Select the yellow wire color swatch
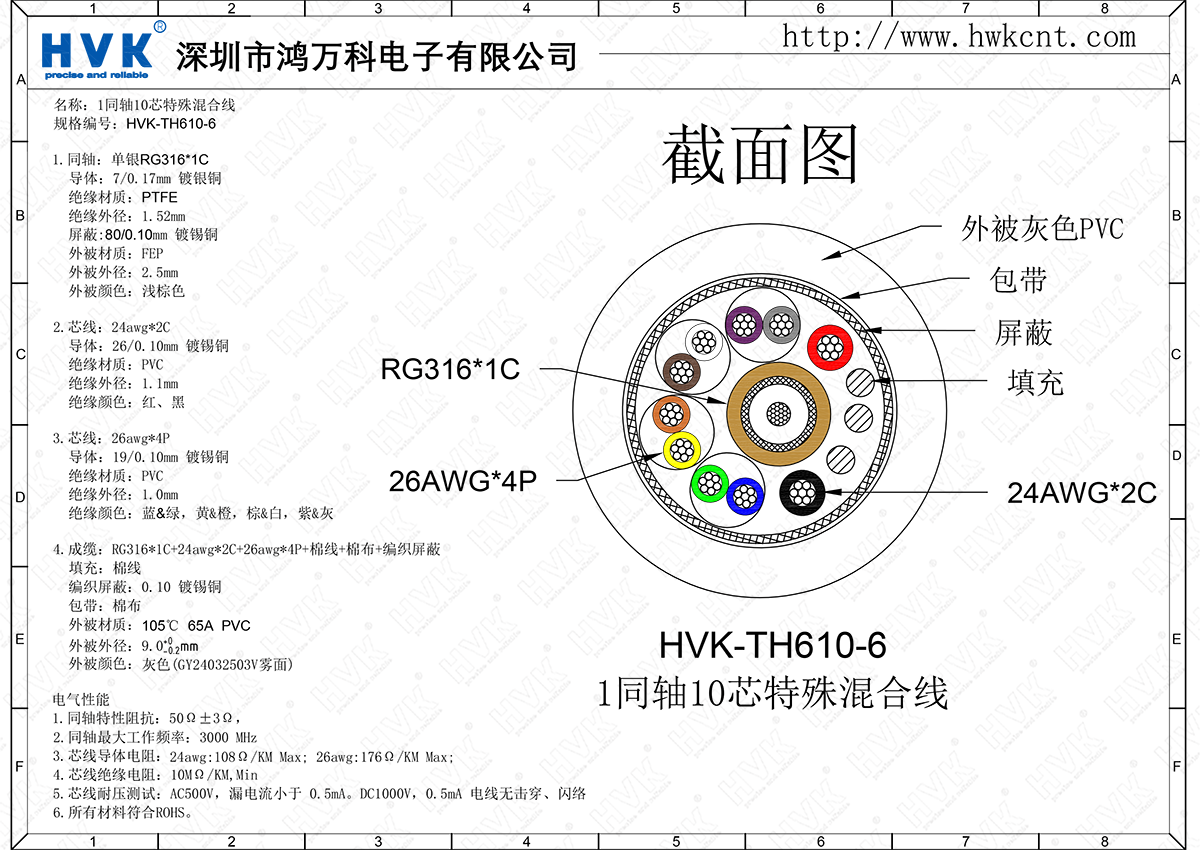This screenshot has width=1200, height=850. pyautogui.click(x=682, y=450)
